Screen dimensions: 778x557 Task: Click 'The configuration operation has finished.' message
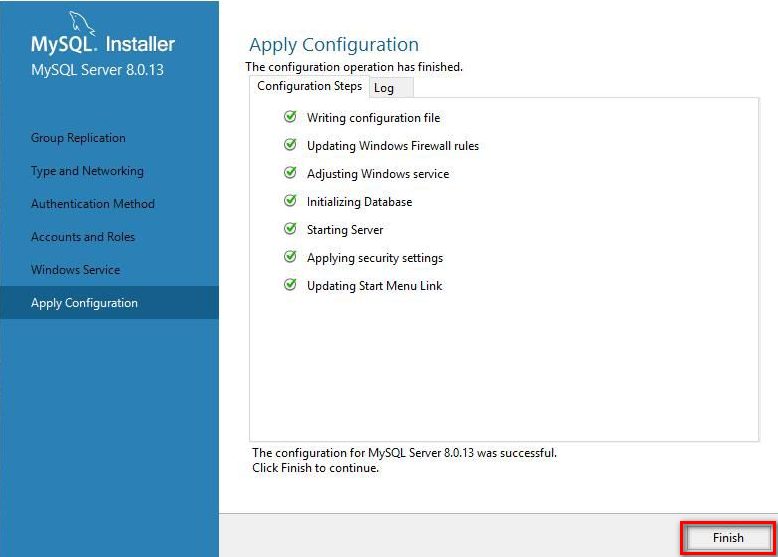[x=354, y=67]
